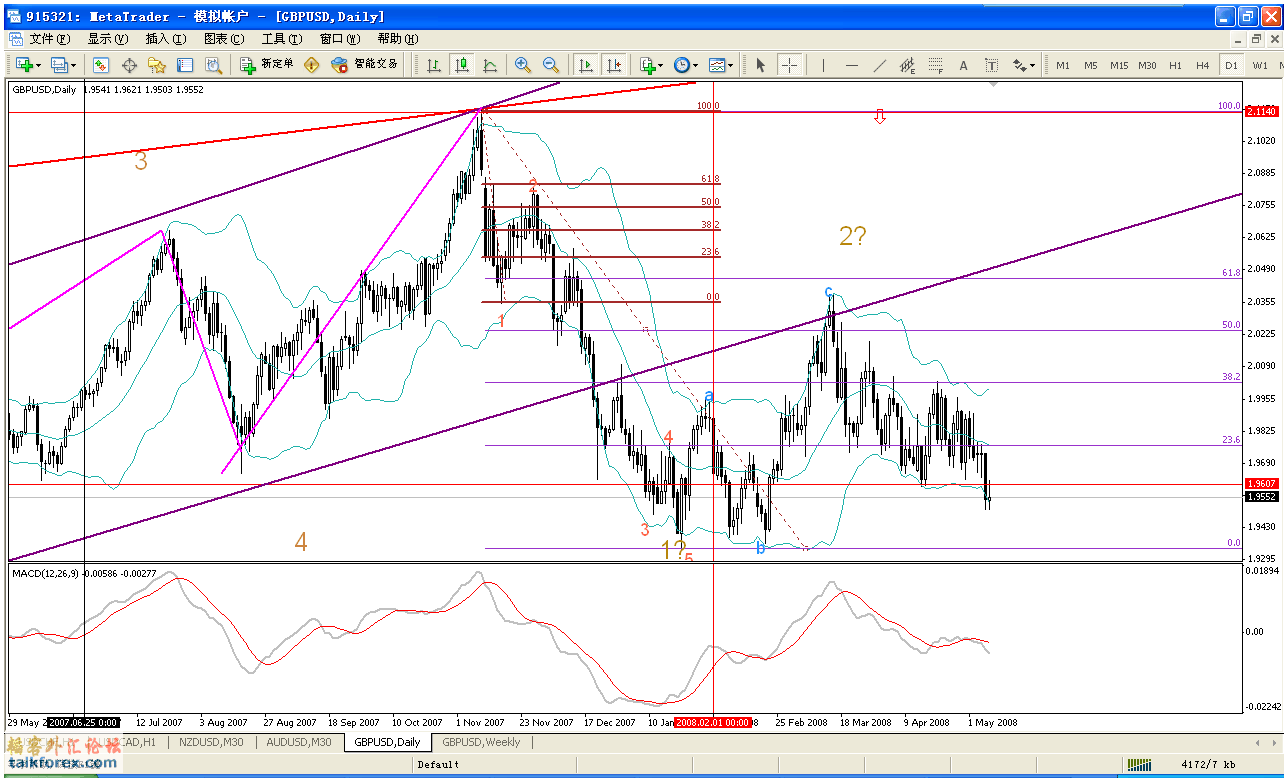Expand the Arrows tool dropdown arrow
The width and height of the screenshot is (1288, 778).
(1033, 66)
